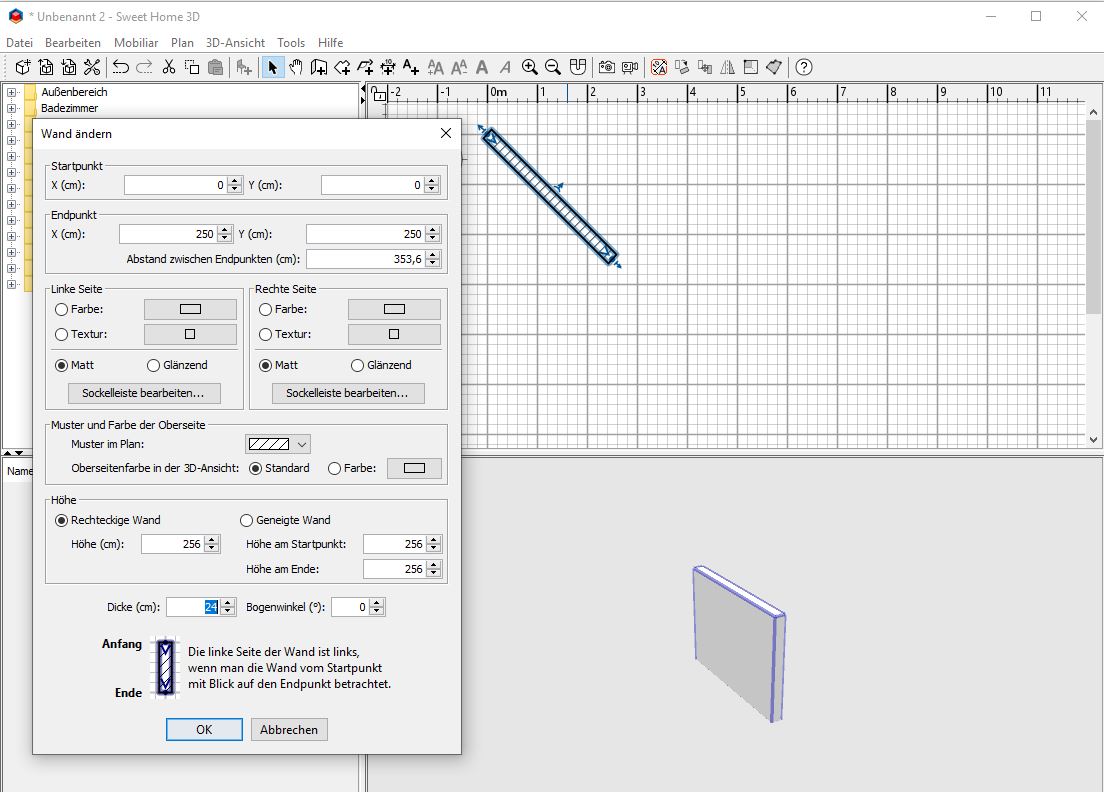Click the scissors Cut icon
Screen dimensions: 1104x792
pyautogui.click(x=168, y=67)
